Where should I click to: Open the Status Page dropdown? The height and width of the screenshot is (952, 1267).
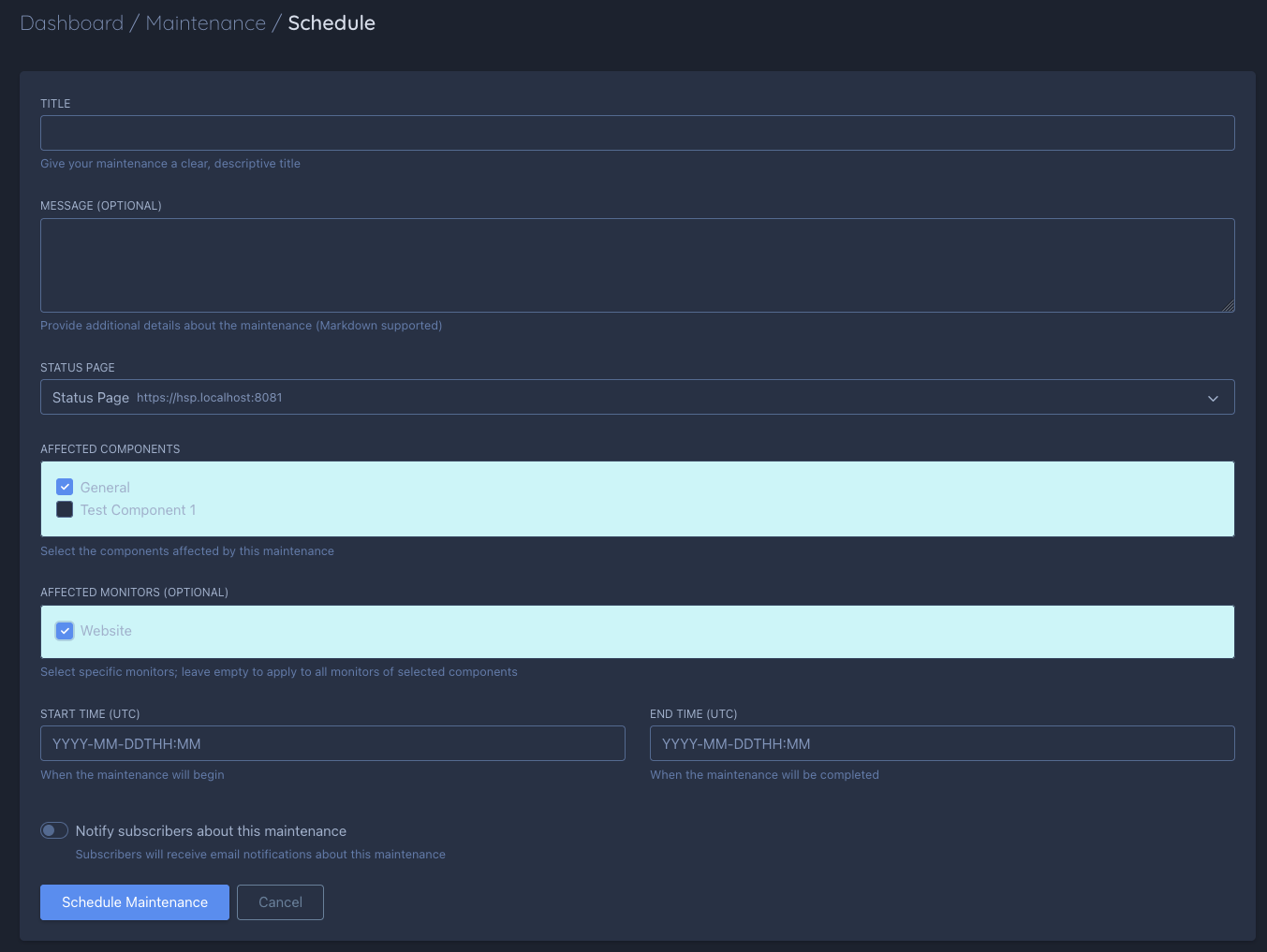pos(637,397)
